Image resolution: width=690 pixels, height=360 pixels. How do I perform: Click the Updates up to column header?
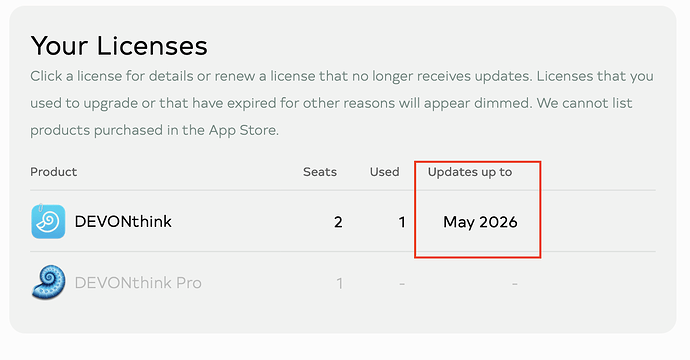click(470, 172)
